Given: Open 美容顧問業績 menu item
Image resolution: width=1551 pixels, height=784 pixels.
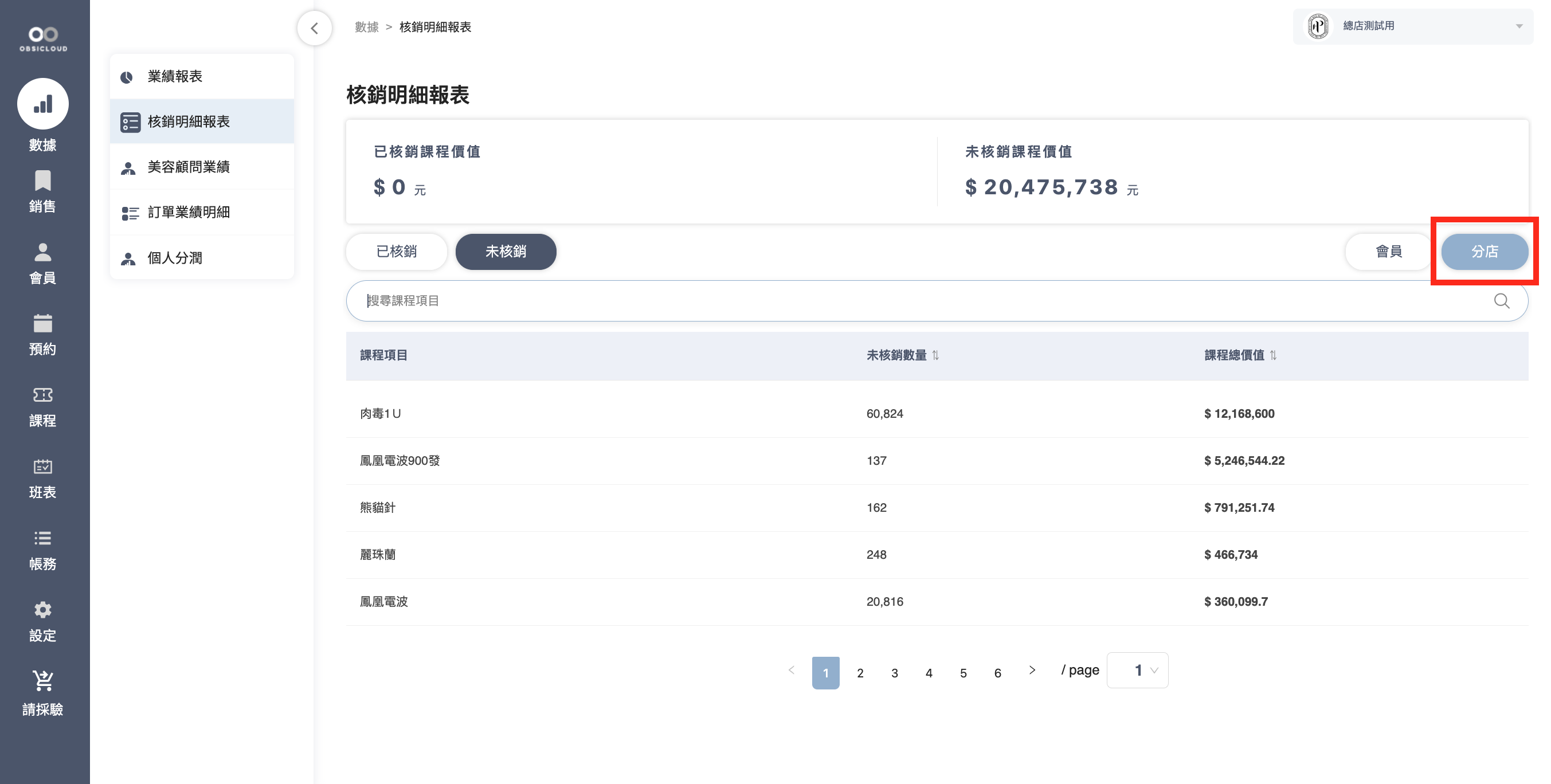Looking at the screenshot, I should 189,167.
